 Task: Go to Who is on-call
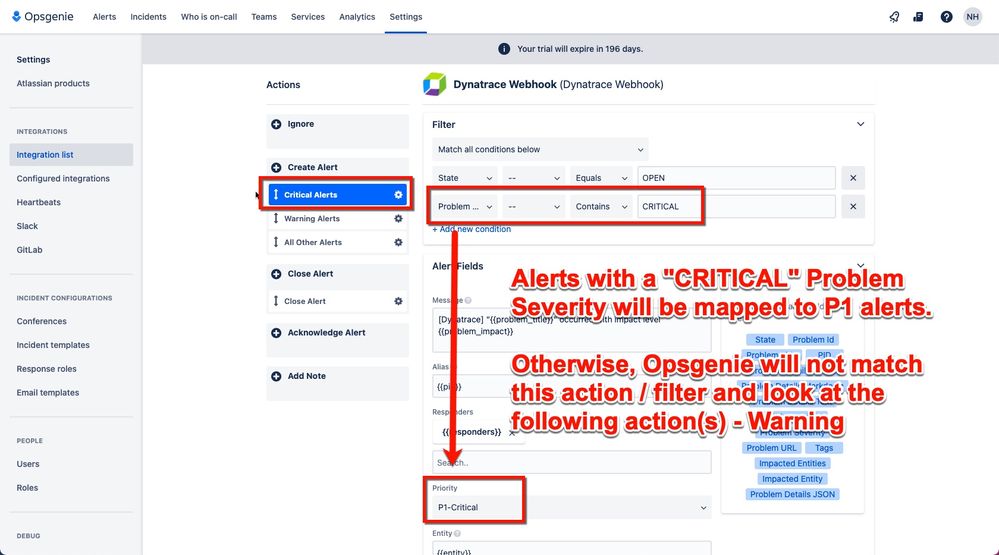(209, 17)
